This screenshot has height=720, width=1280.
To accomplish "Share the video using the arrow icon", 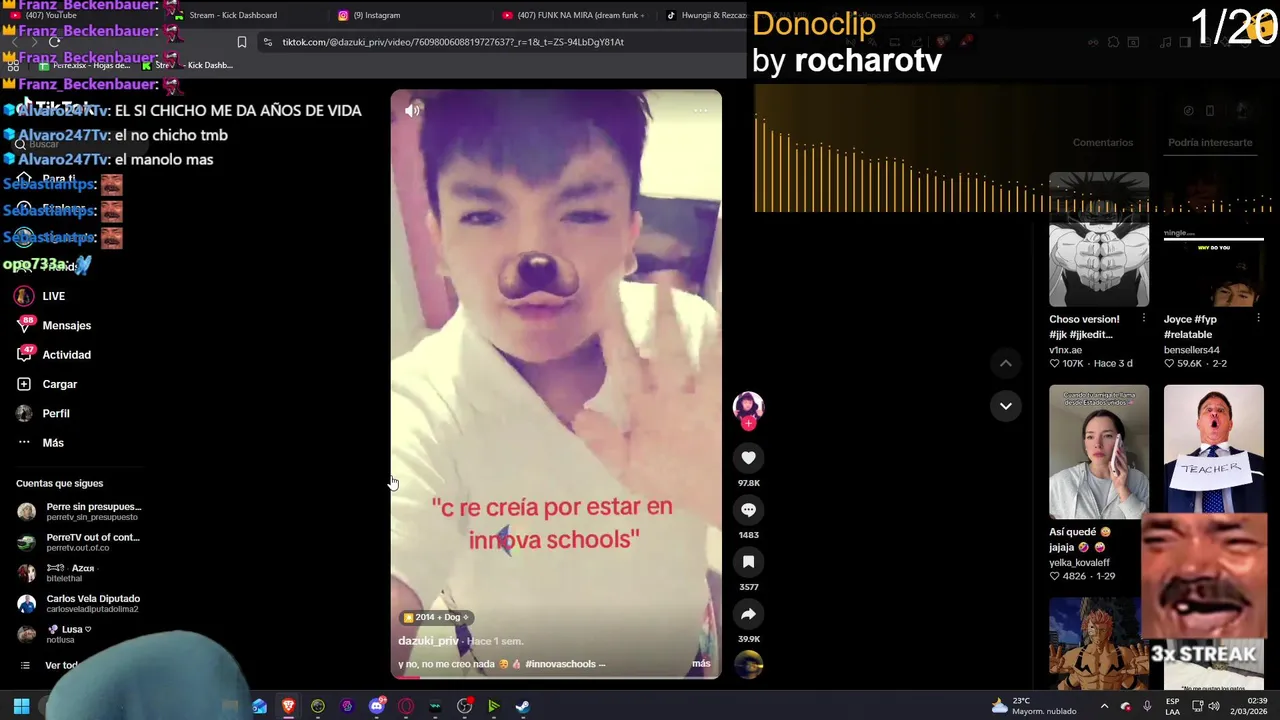I will click(748, 614).
